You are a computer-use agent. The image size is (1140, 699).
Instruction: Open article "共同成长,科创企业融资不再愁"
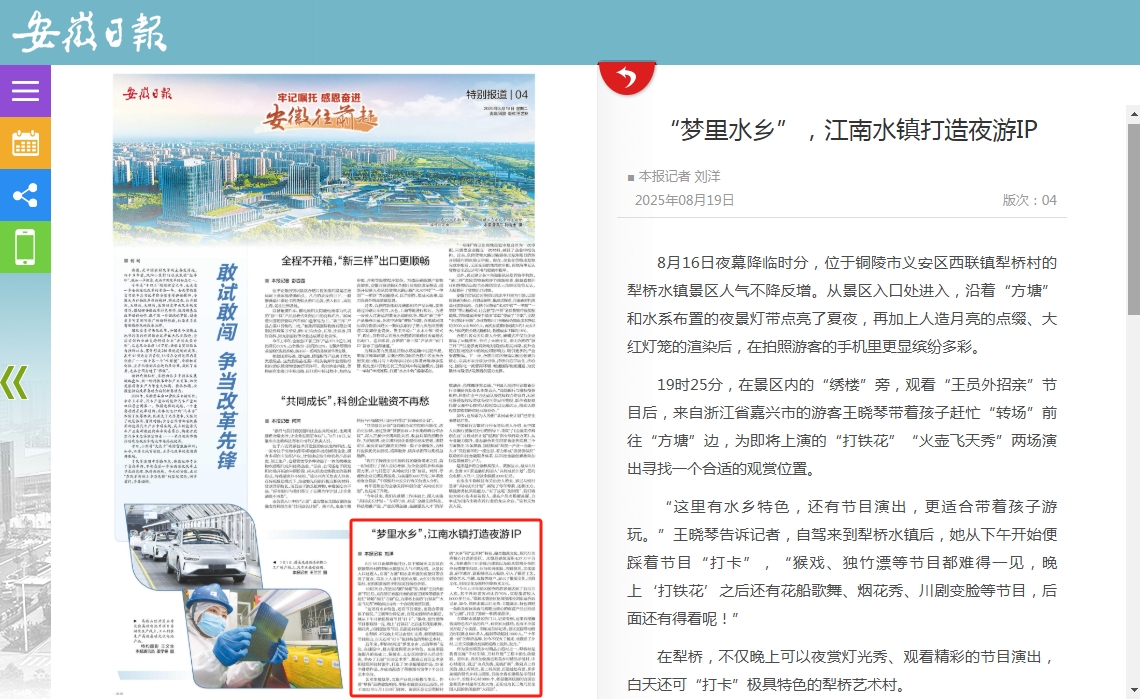(x=340, y=400)
